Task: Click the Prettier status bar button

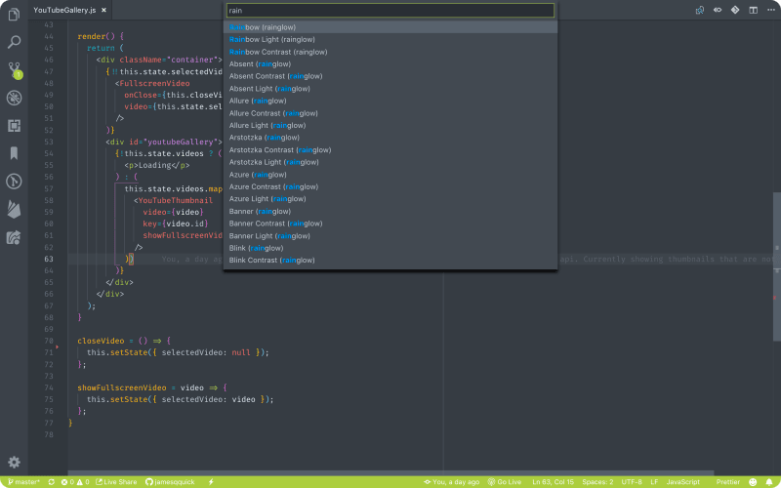Action: [x=728, y=482]
